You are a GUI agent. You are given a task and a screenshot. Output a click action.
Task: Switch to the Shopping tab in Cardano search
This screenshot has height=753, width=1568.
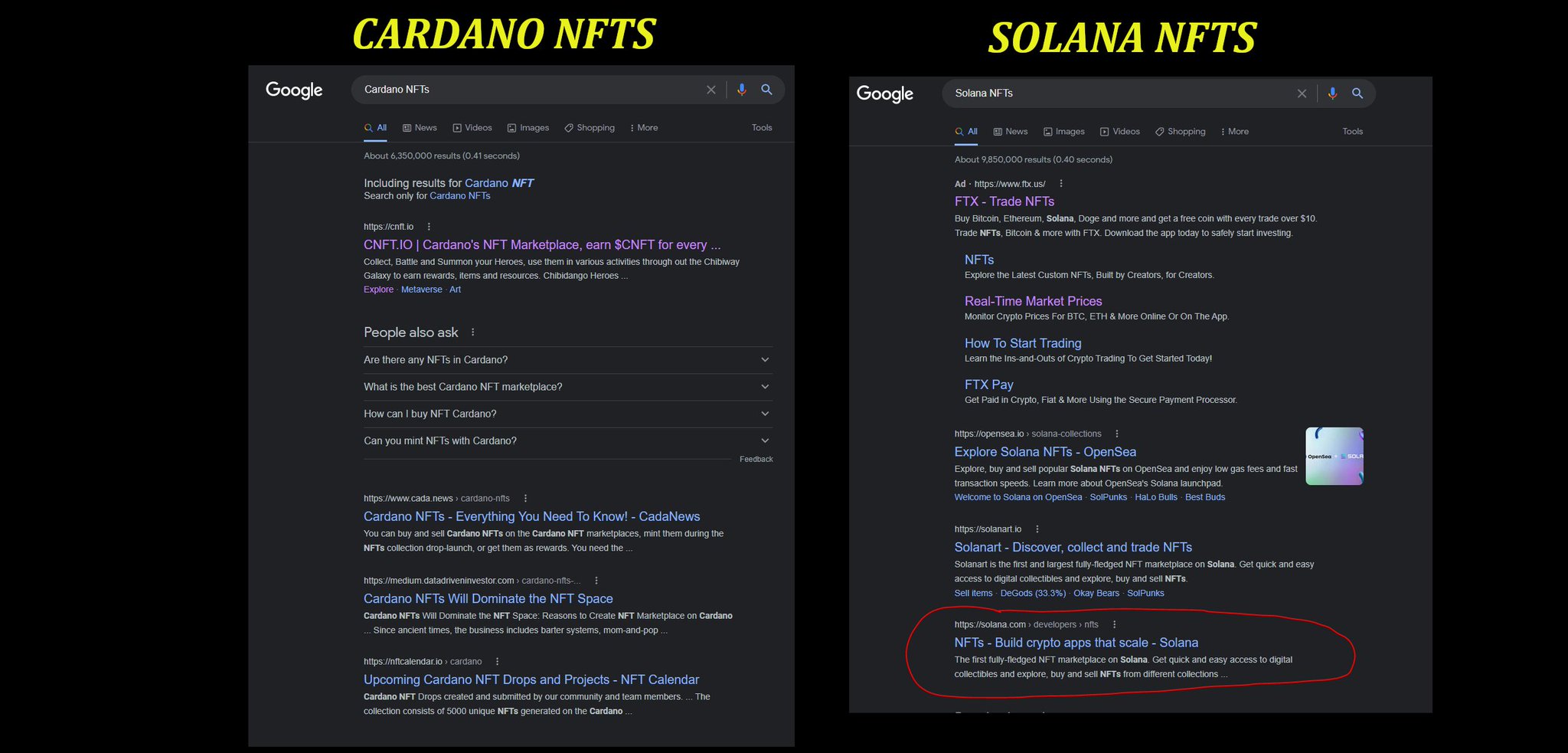point(590,128)
